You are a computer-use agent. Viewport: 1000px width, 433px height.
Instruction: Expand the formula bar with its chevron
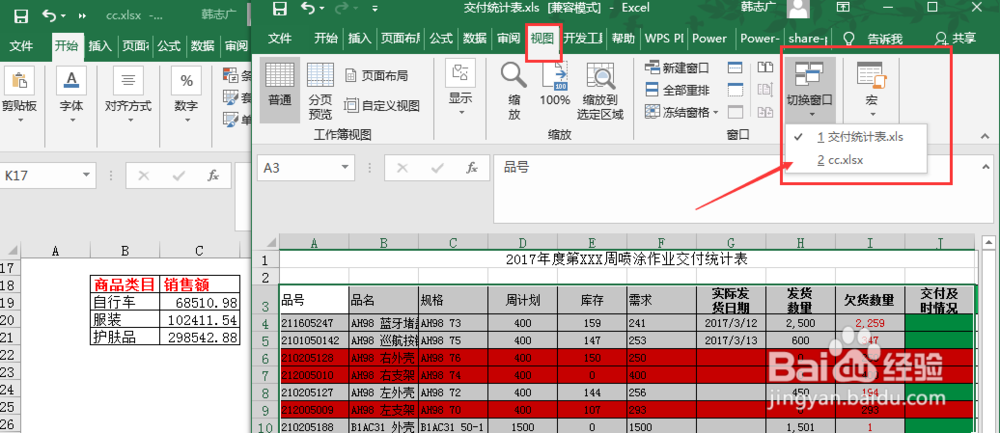pyautogui.click(x=986, y=166)
